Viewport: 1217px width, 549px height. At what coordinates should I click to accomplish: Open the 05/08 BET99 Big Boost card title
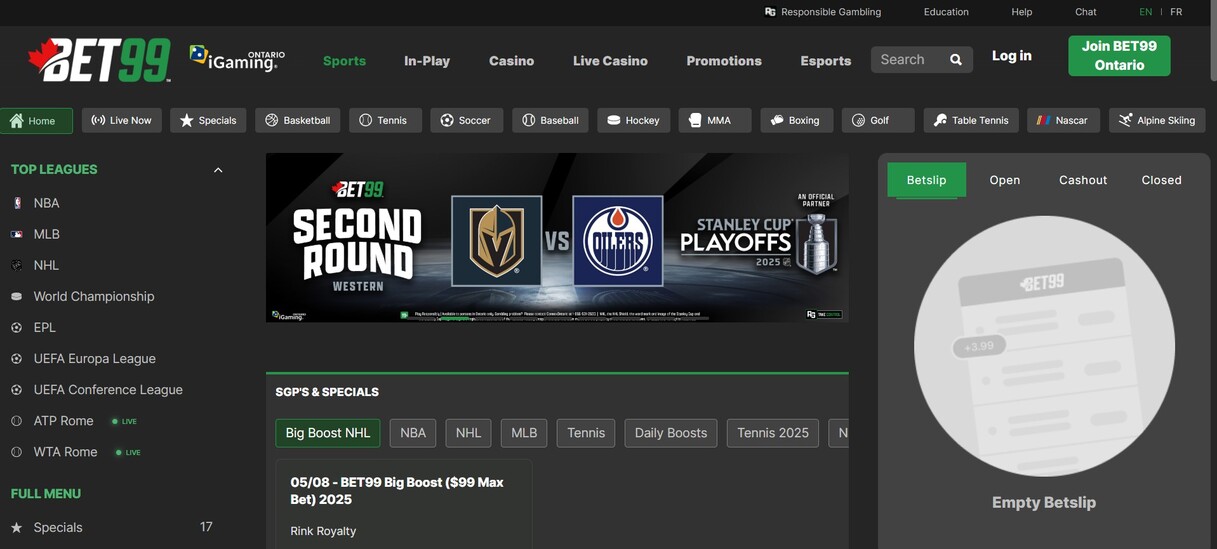(397, 490)
